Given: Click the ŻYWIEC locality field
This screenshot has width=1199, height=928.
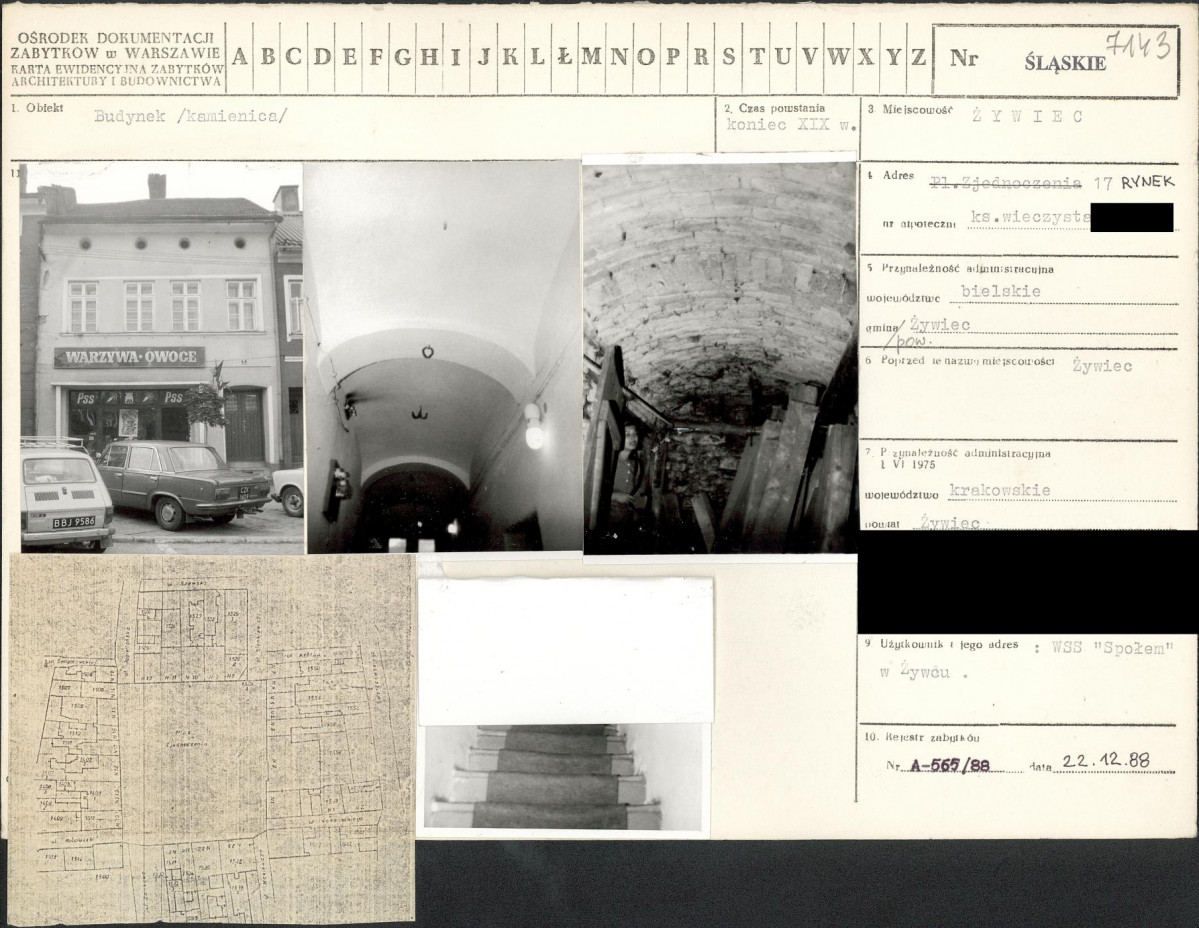Looking at the screenshot, I should coord(1026,117).
